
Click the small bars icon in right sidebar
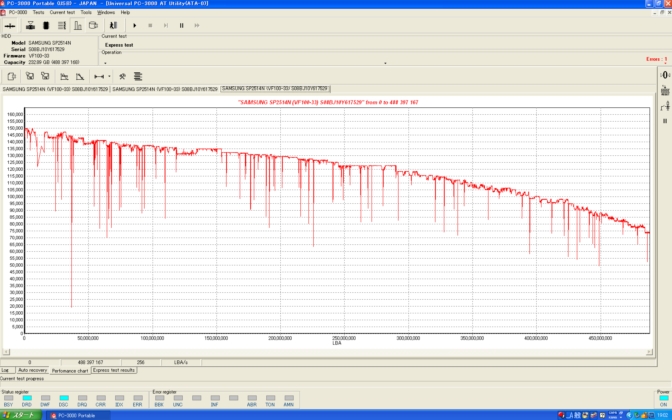[665, 121]
